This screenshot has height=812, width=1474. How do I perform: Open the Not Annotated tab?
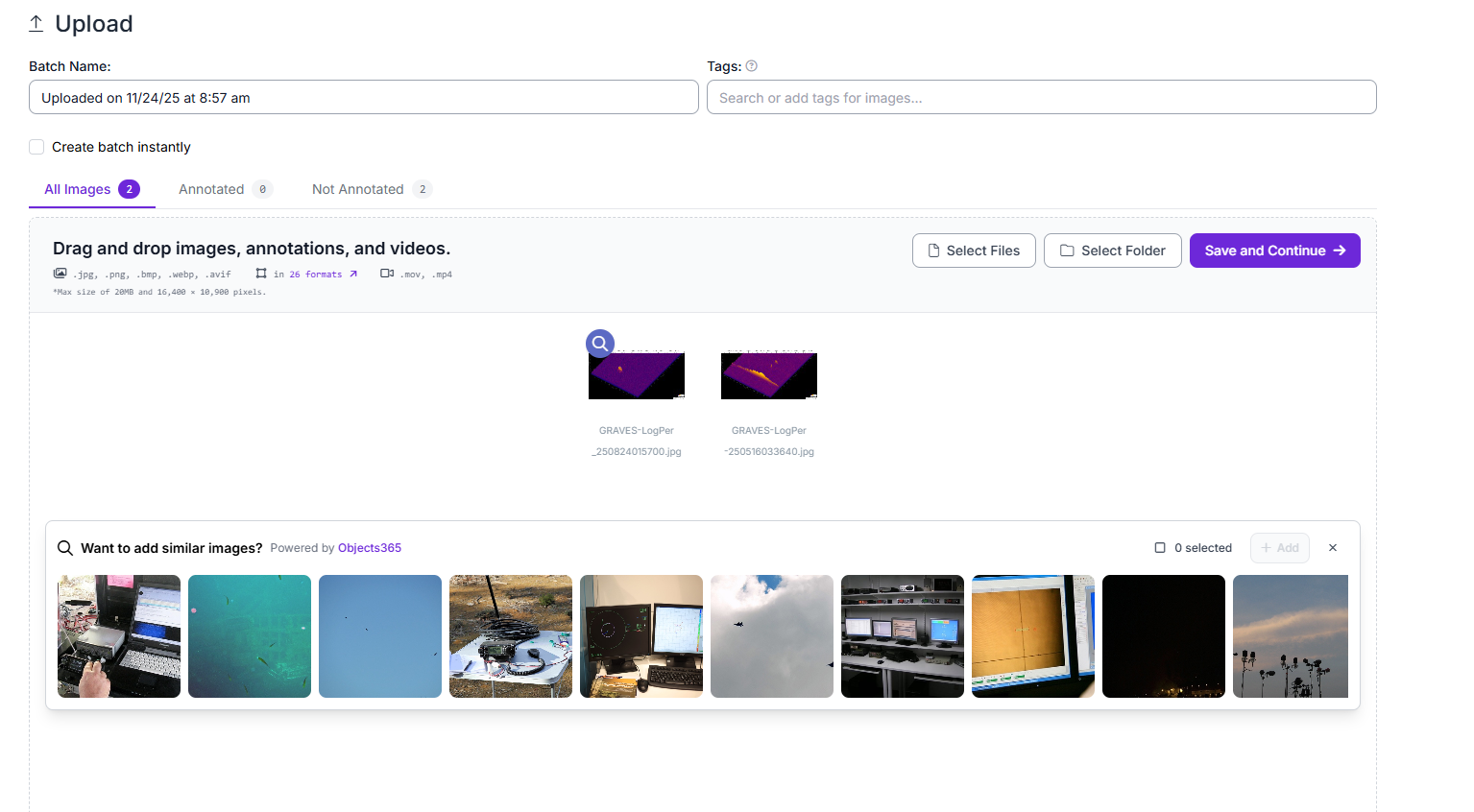tap(372, 189)
